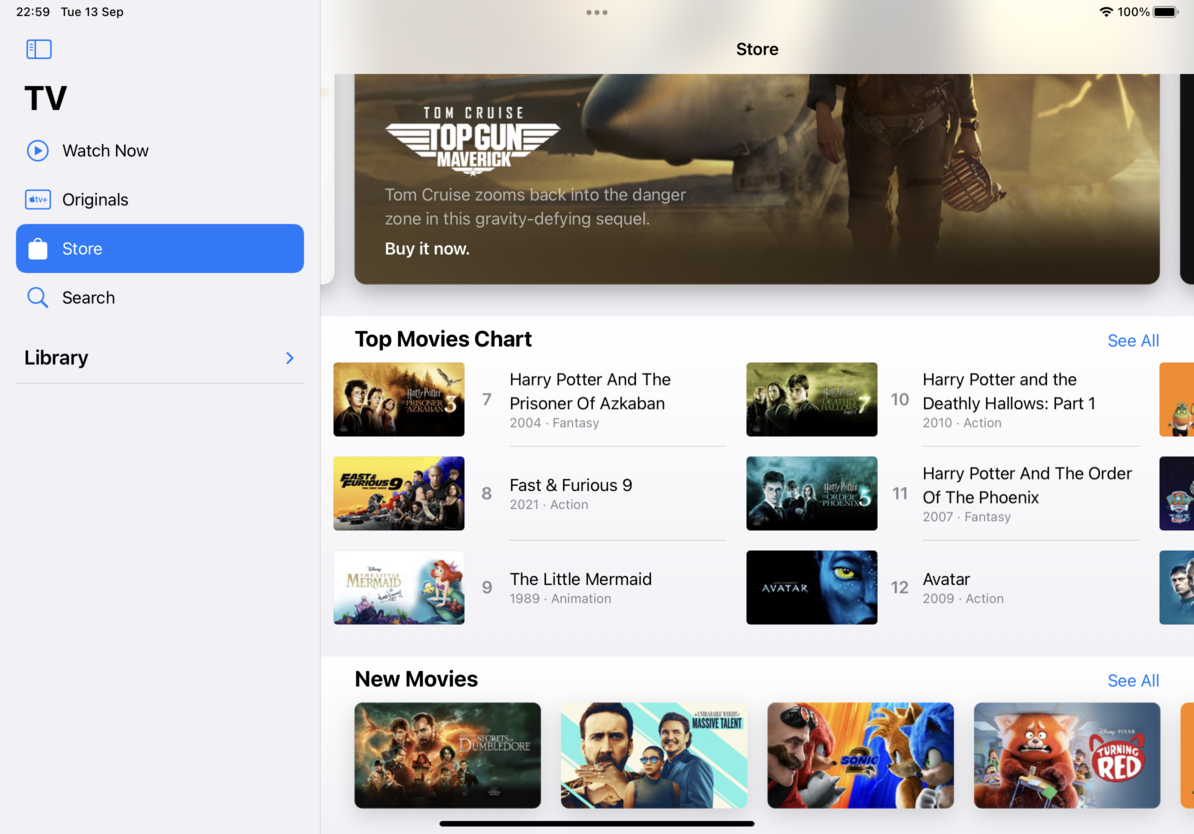1194x834 pixels.
Task: See All in New Movies
Action: [x=1133, y=680]
